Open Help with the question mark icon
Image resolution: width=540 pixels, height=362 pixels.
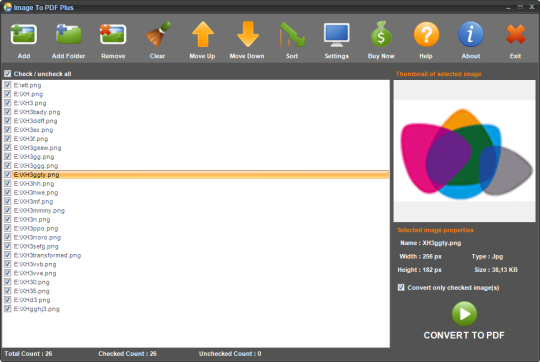point(426,34)
